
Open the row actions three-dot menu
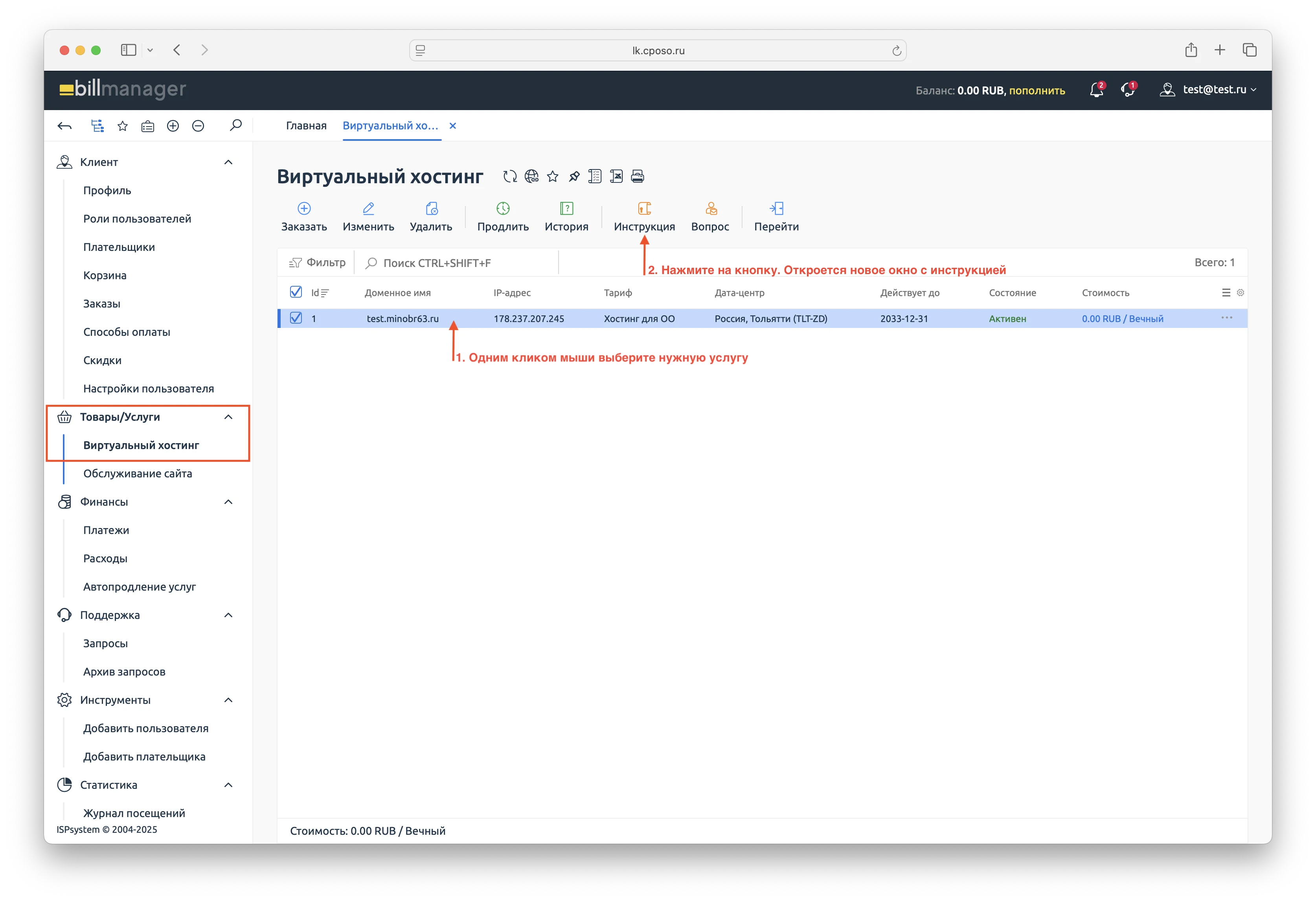tap(1226, 318)
